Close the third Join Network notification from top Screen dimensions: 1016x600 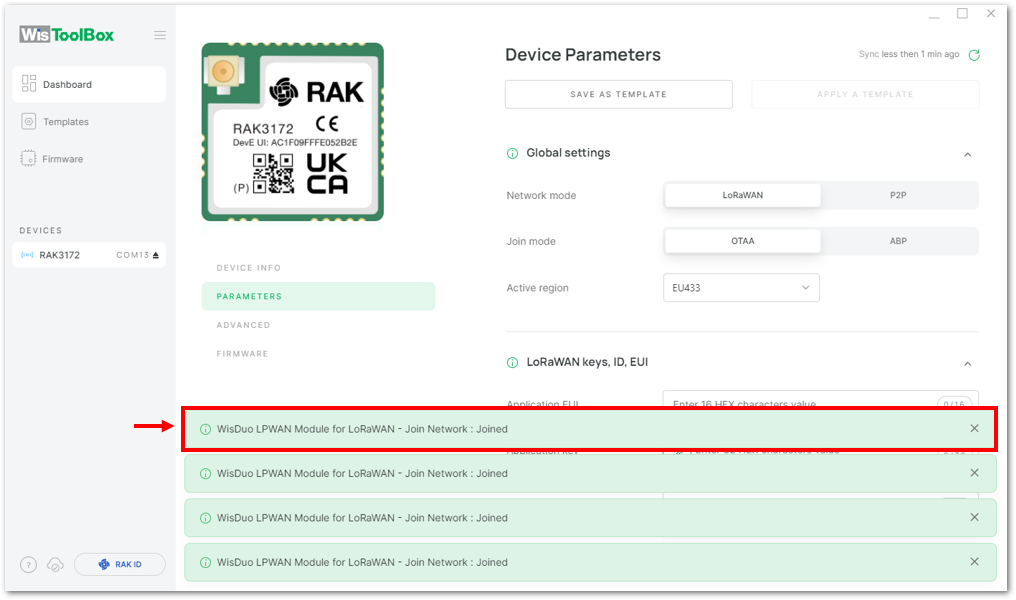(975, 517)
